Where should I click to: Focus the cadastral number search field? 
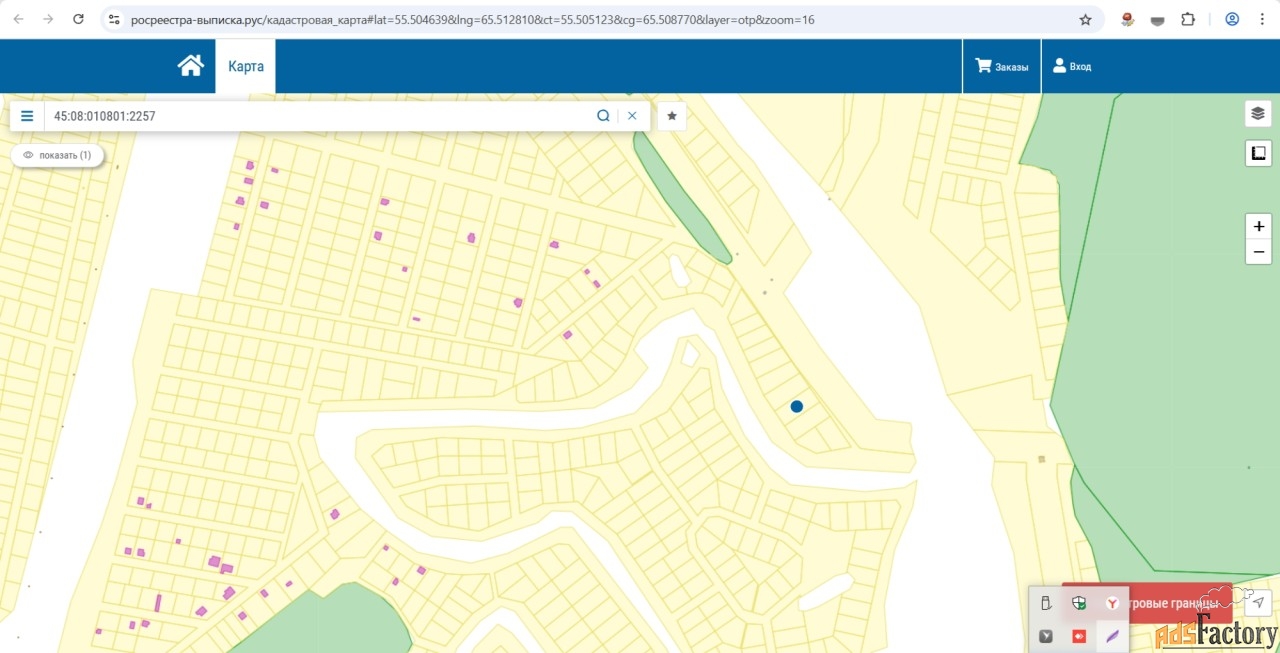click(320, 116)
